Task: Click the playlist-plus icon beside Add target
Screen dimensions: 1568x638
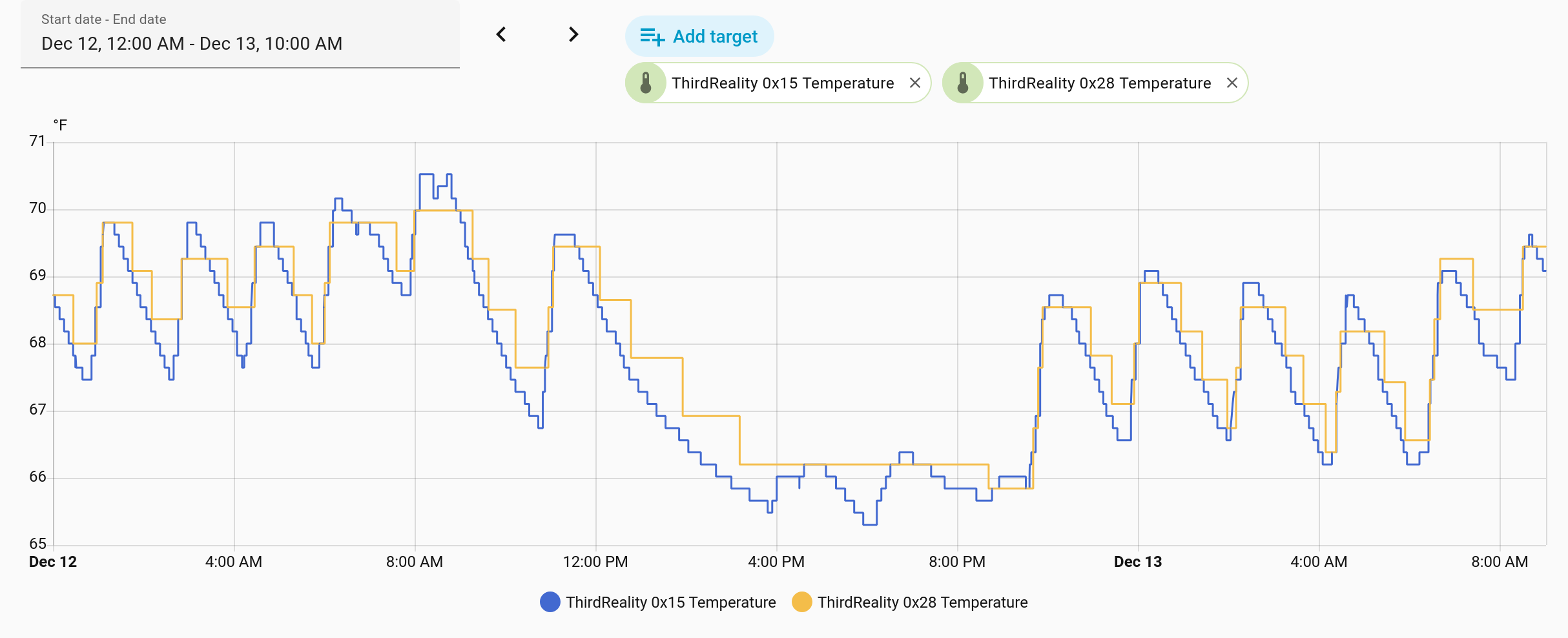Action: click(652, 37)
